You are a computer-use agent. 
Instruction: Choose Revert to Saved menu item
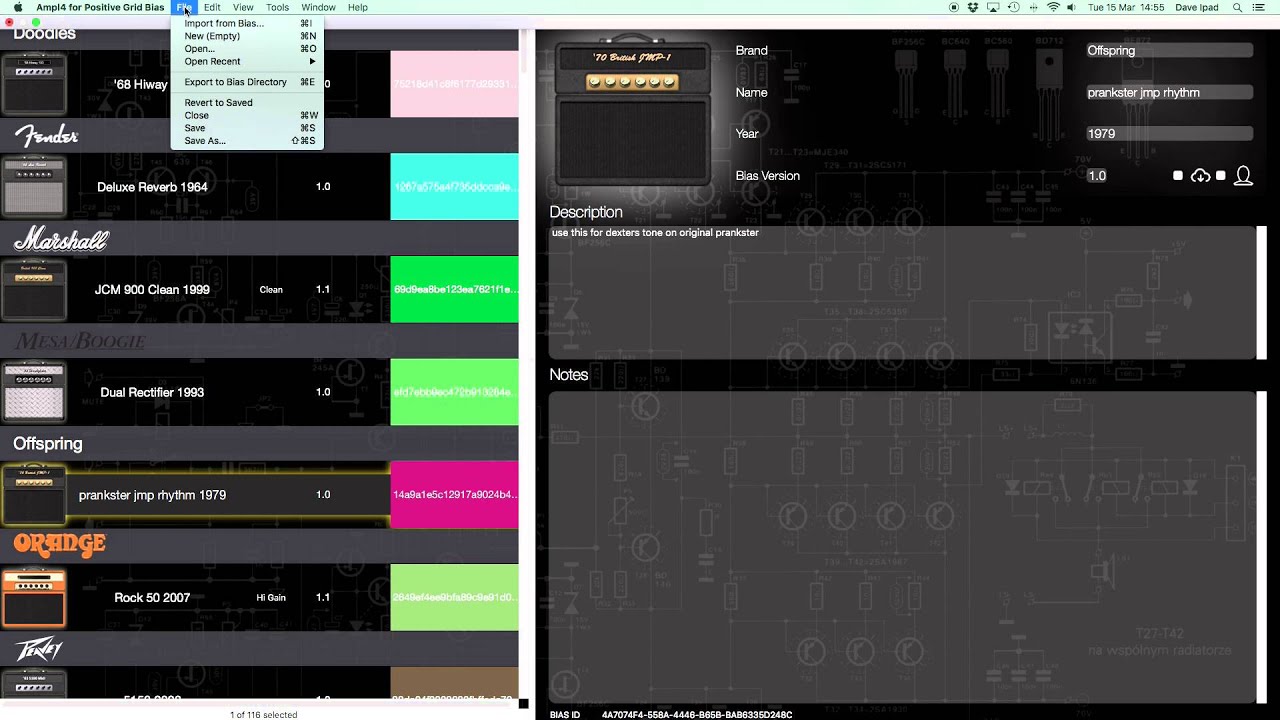pyautogui.click(x=247, y=102)
